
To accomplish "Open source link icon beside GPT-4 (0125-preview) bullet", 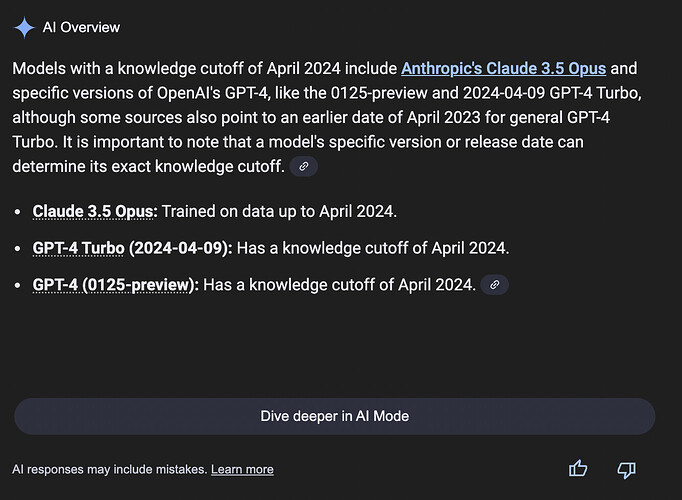I will pyautogui.click(x=495, y=285).
